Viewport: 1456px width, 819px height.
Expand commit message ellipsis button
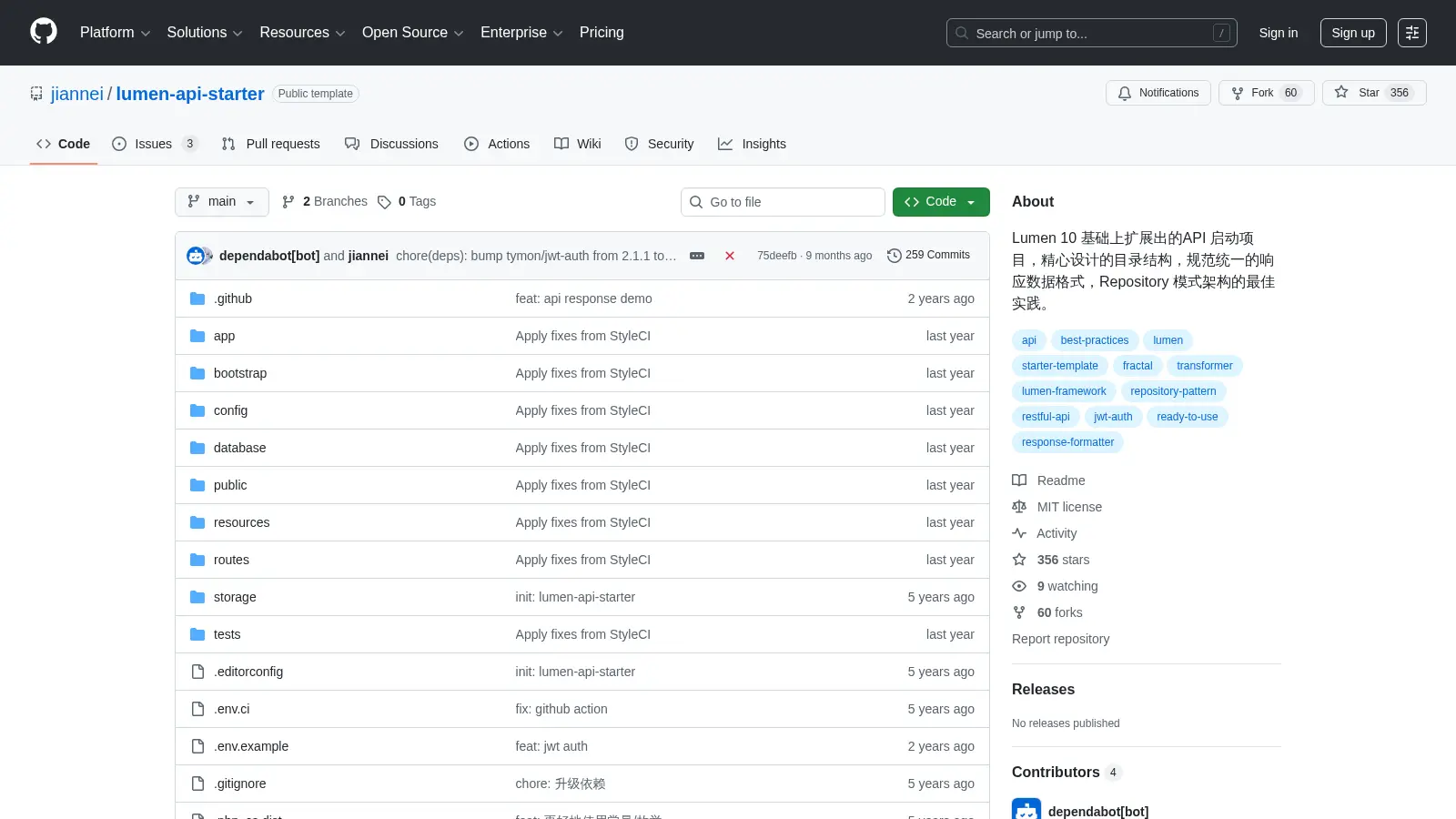pyautogui.click(x=697, y=256)
